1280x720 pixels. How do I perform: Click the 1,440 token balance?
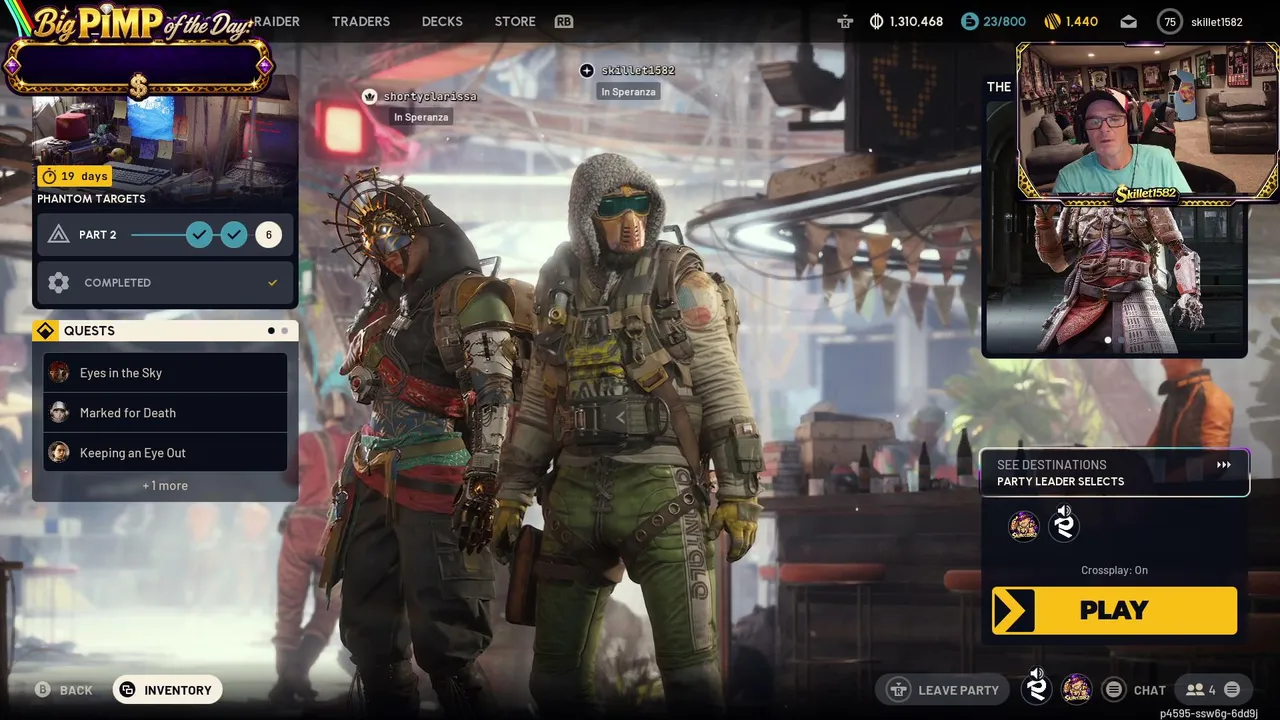tap(1082, 21)
